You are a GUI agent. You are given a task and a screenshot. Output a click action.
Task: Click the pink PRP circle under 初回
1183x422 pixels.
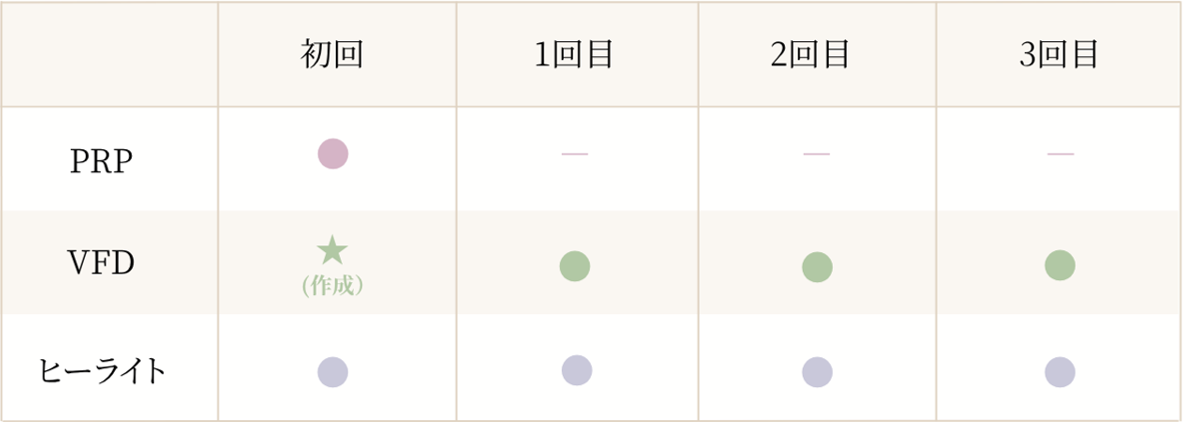[x=333, y=153]
